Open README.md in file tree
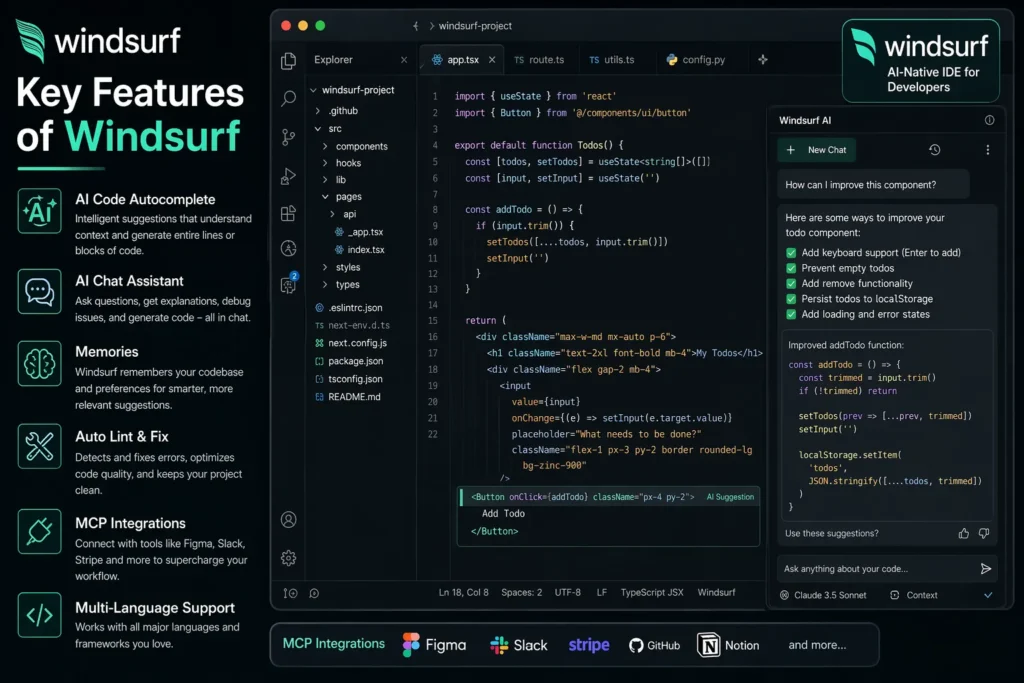The image size is (1024, 683). coord(348,397)
